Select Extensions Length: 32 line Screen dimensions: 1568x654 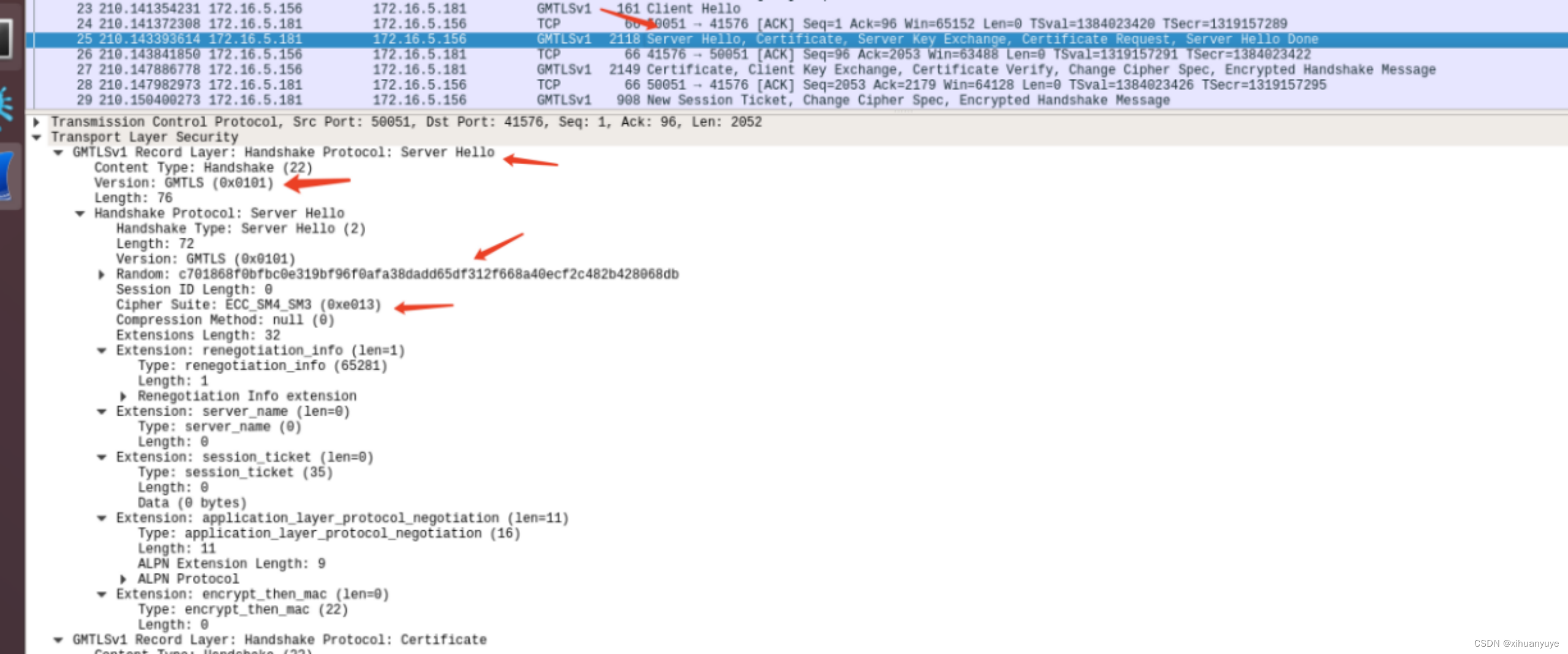[x=198, y=335]
